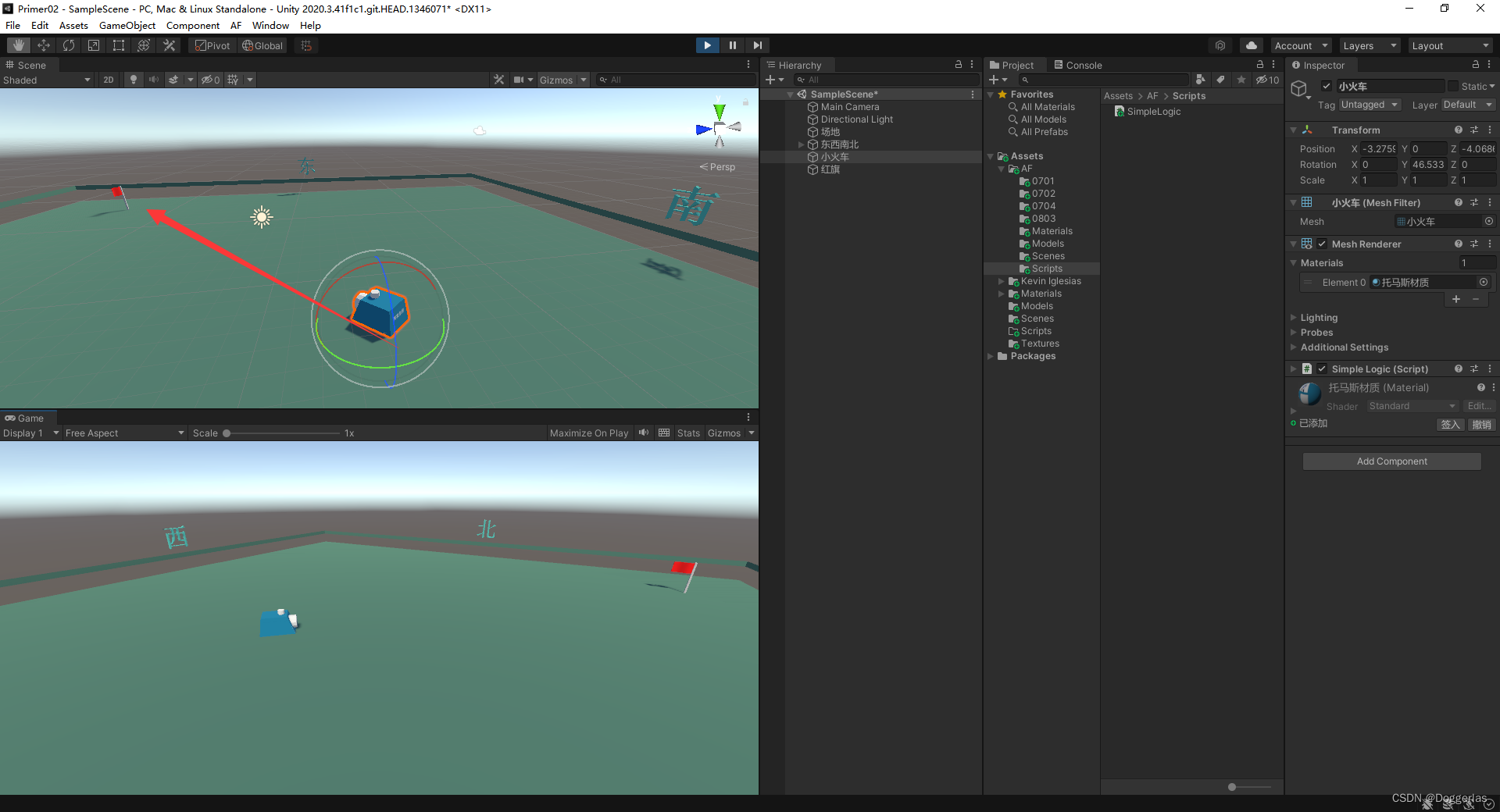This screenshot has width=1500, height=812.
Task: Select the Move tool
Action: (44, 45)
